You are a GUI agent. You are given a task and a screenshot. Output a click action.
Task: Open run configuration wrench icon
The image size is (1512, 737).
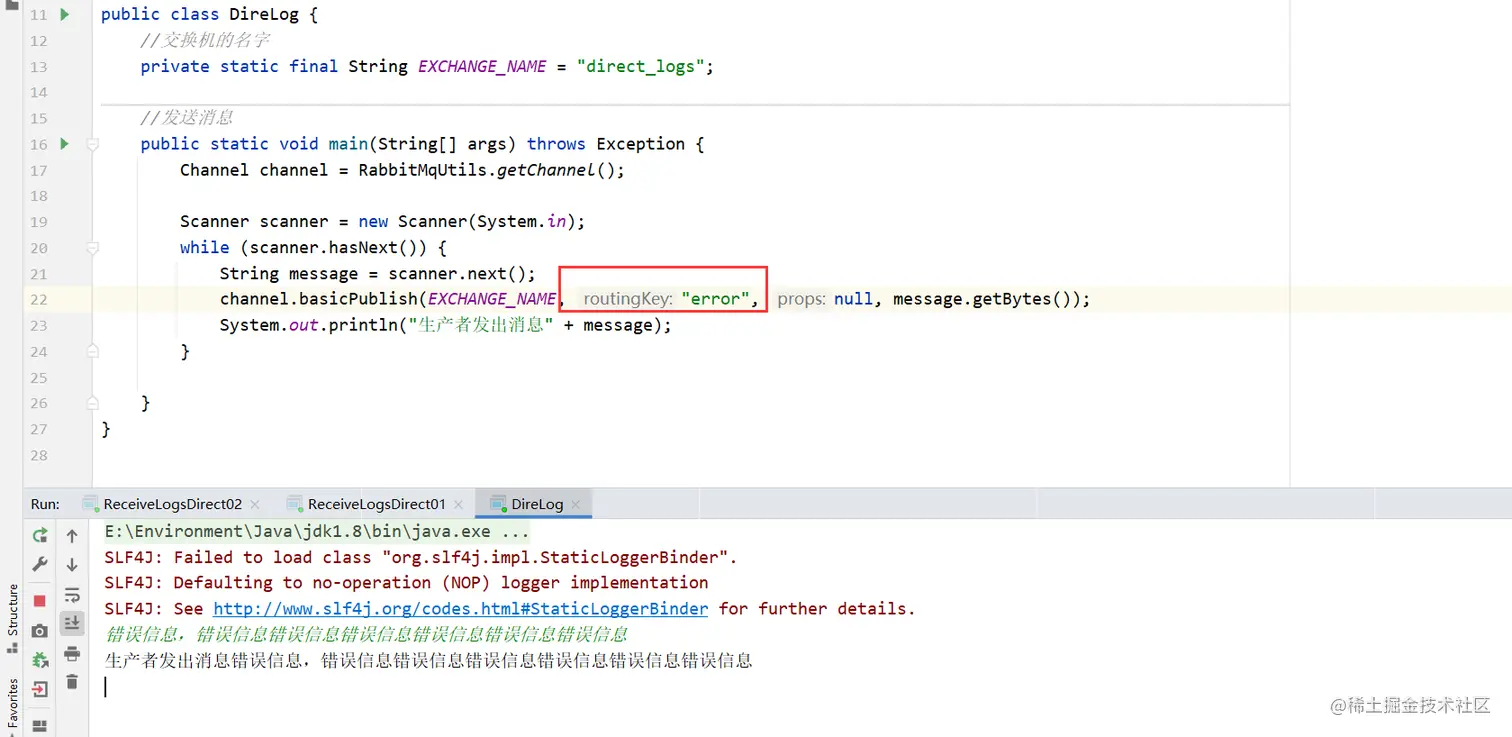click(x=40, y=564)
